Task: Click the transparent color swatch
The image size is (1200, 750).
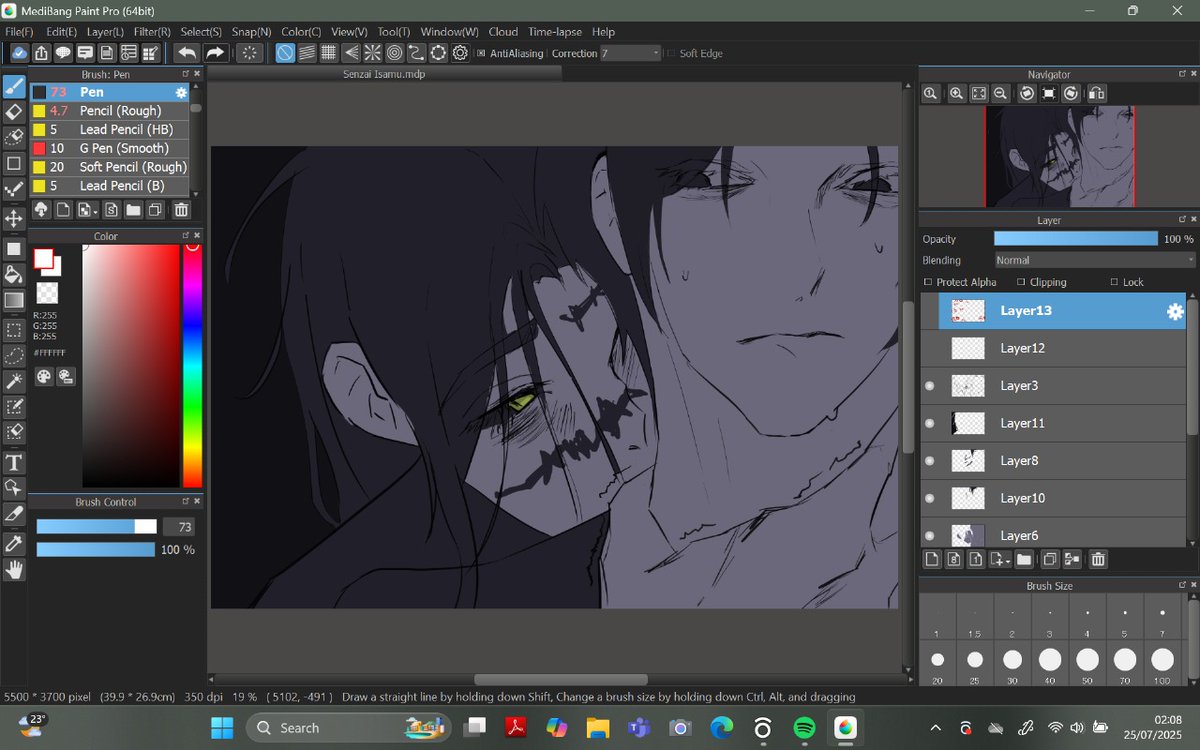Action: (47, 293)
